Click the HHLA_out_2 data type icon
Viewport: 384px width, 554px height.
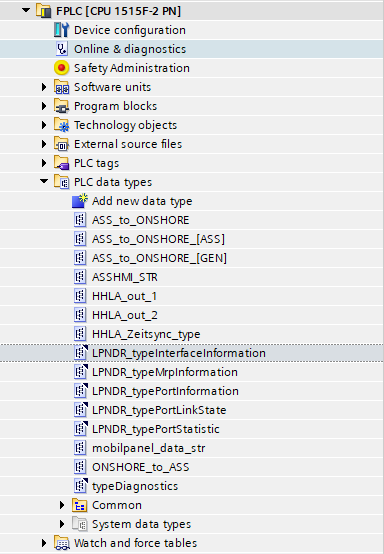[80, 315]
